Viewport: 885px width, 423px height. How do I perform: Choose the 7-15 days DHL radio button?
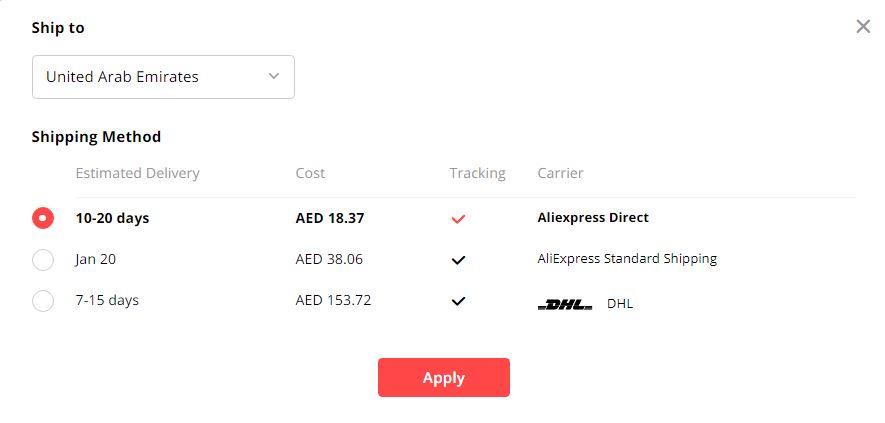pos(43,300)
